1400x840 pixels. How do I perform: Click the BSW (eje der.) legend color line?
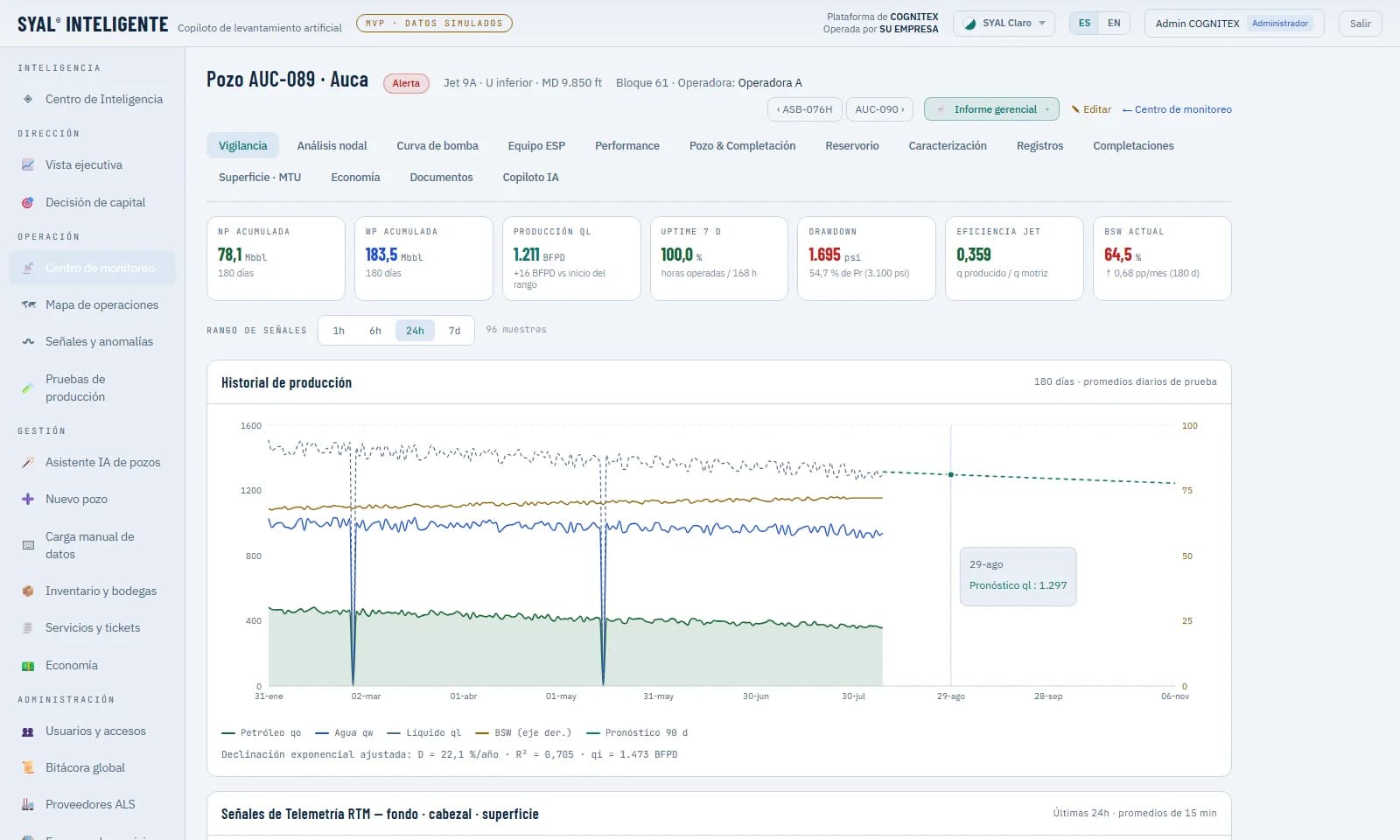point(482,732)
